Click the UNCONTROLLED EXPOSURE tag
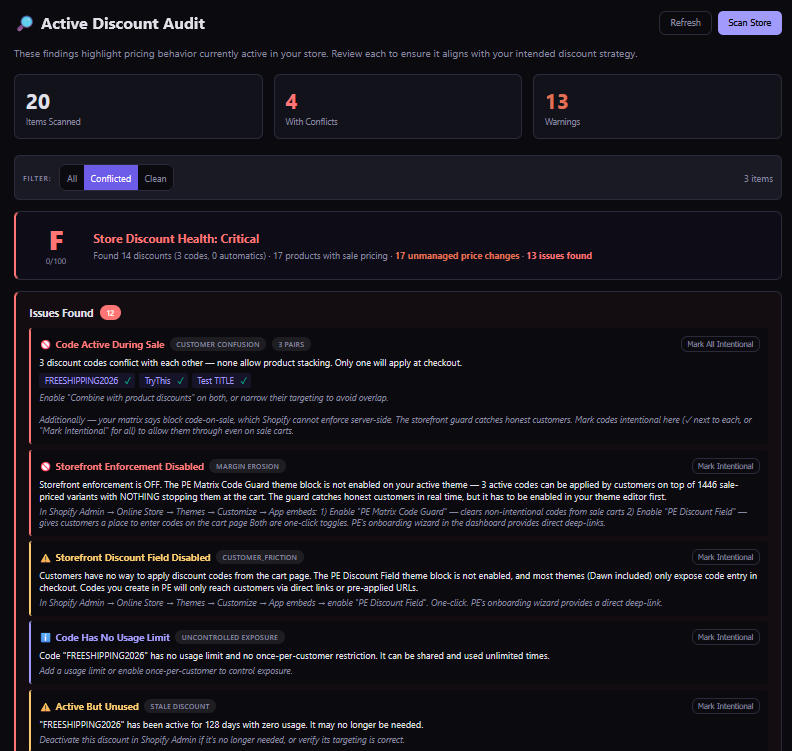792x751 pixels. point(230,638)
